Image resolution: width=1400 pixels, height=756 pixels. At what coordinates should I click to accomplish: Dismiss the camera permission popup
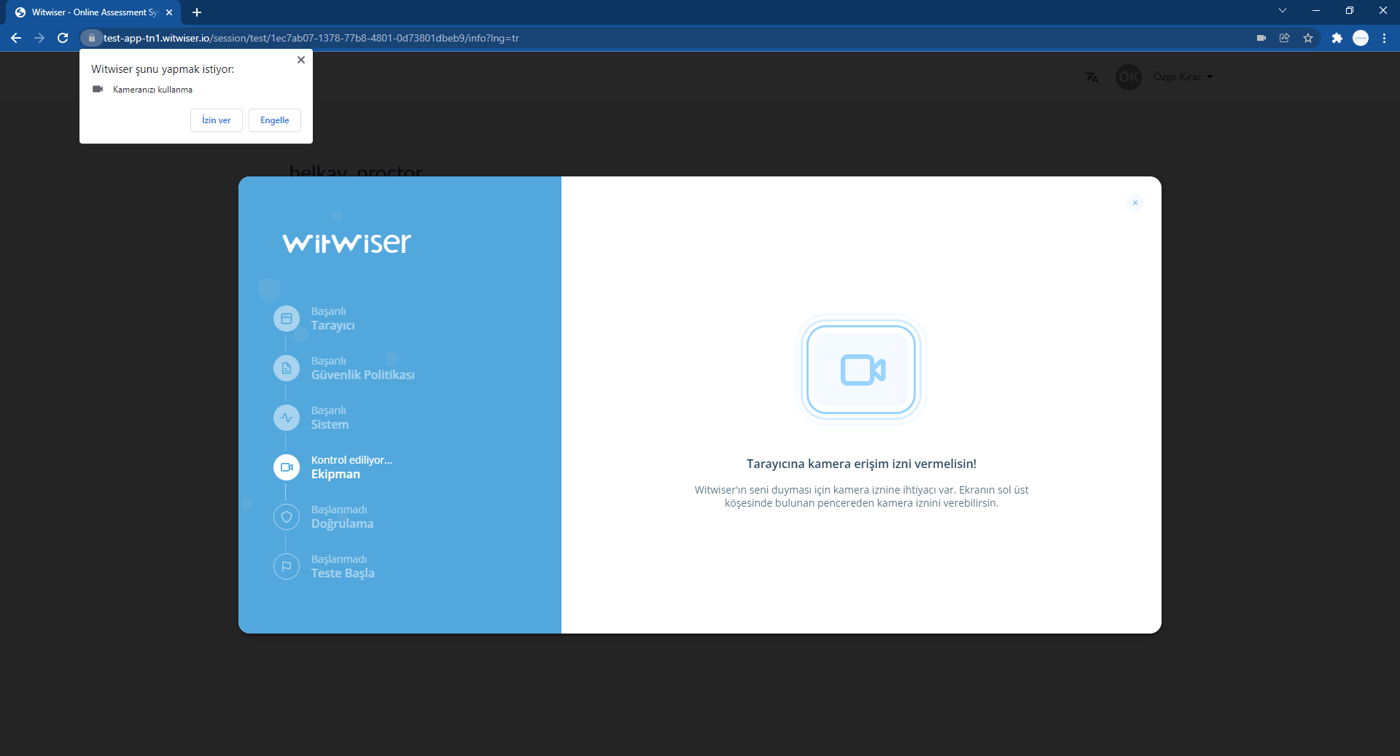pyautogui.click(x=301, y=60)
